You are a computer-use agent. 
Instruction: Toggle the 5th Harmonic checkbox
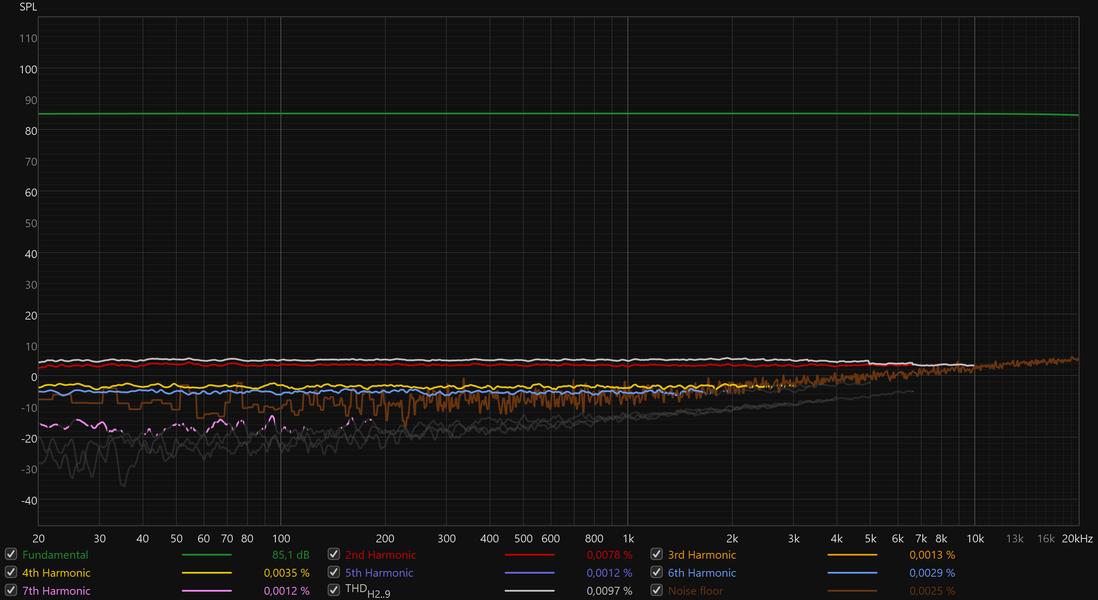tap(333, 573)
